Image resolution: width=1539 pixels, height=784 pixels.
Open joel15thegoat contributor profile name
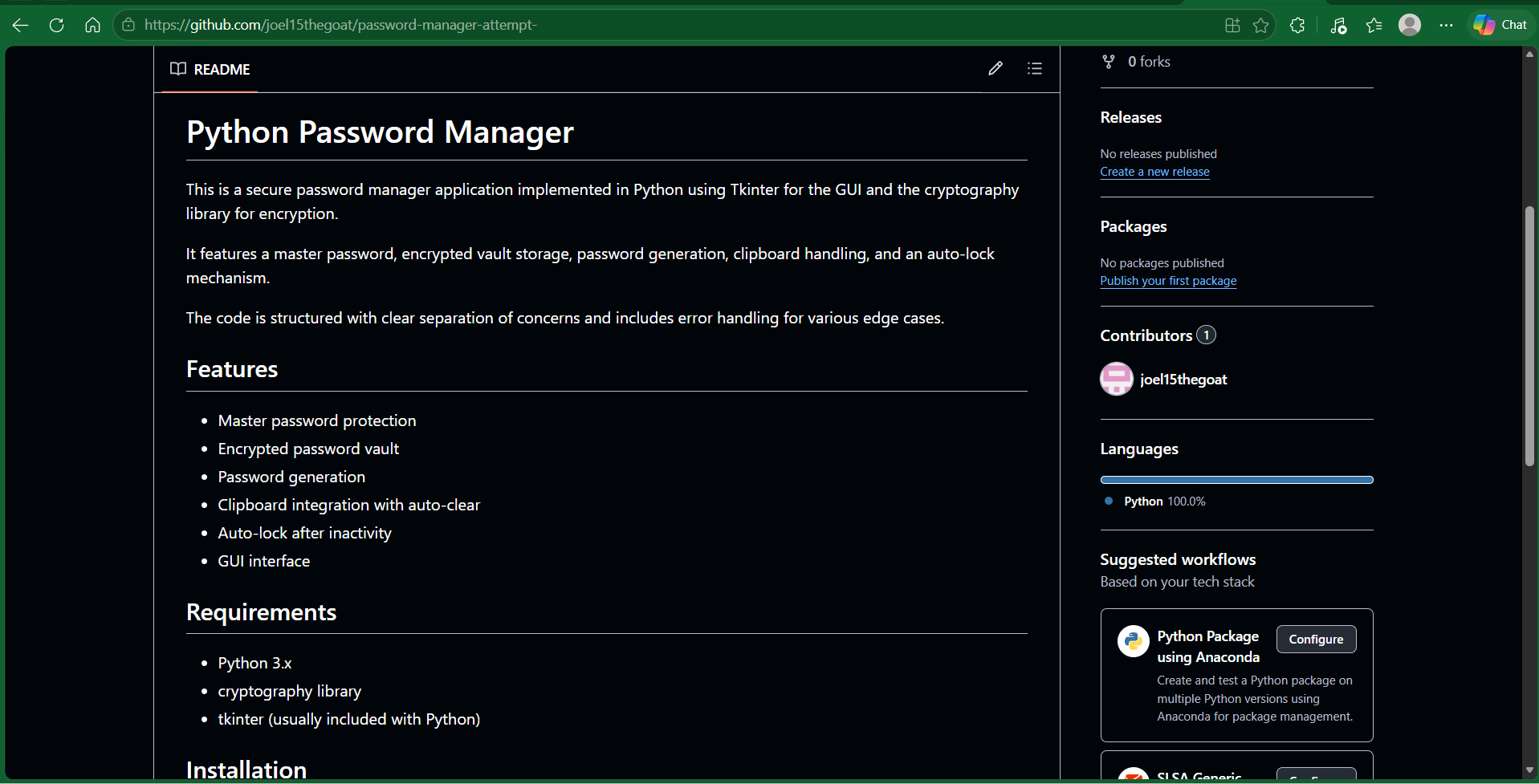[1183, 380]
